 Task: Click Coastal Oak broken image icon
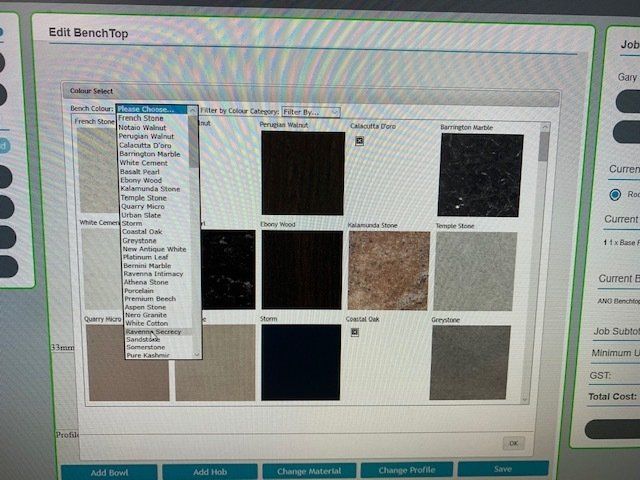[x=355, y=332]
